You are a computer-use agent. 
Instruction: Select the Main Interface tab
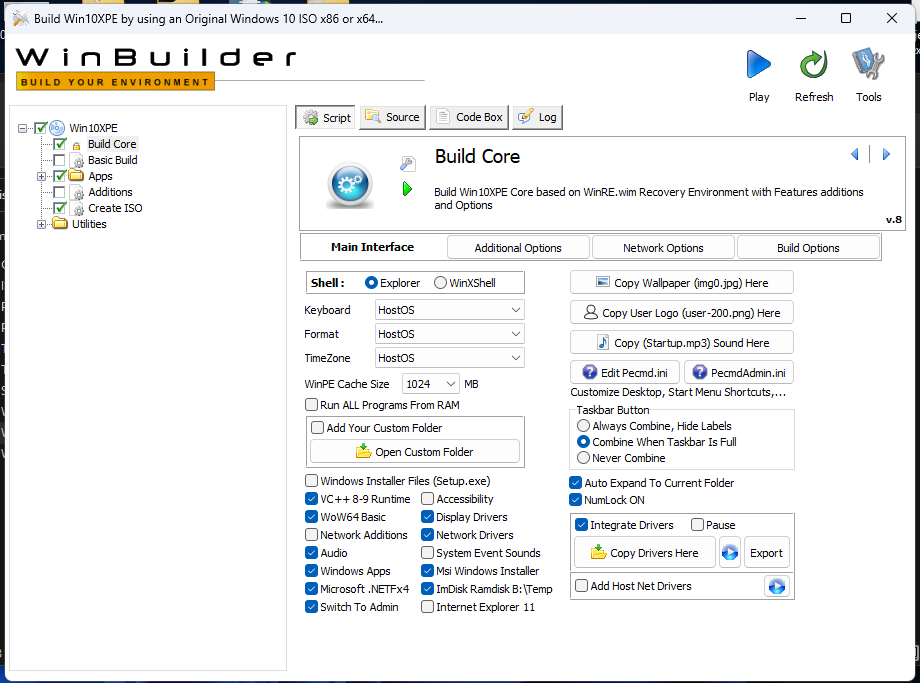pyautogui.click(x=373, y=247)
